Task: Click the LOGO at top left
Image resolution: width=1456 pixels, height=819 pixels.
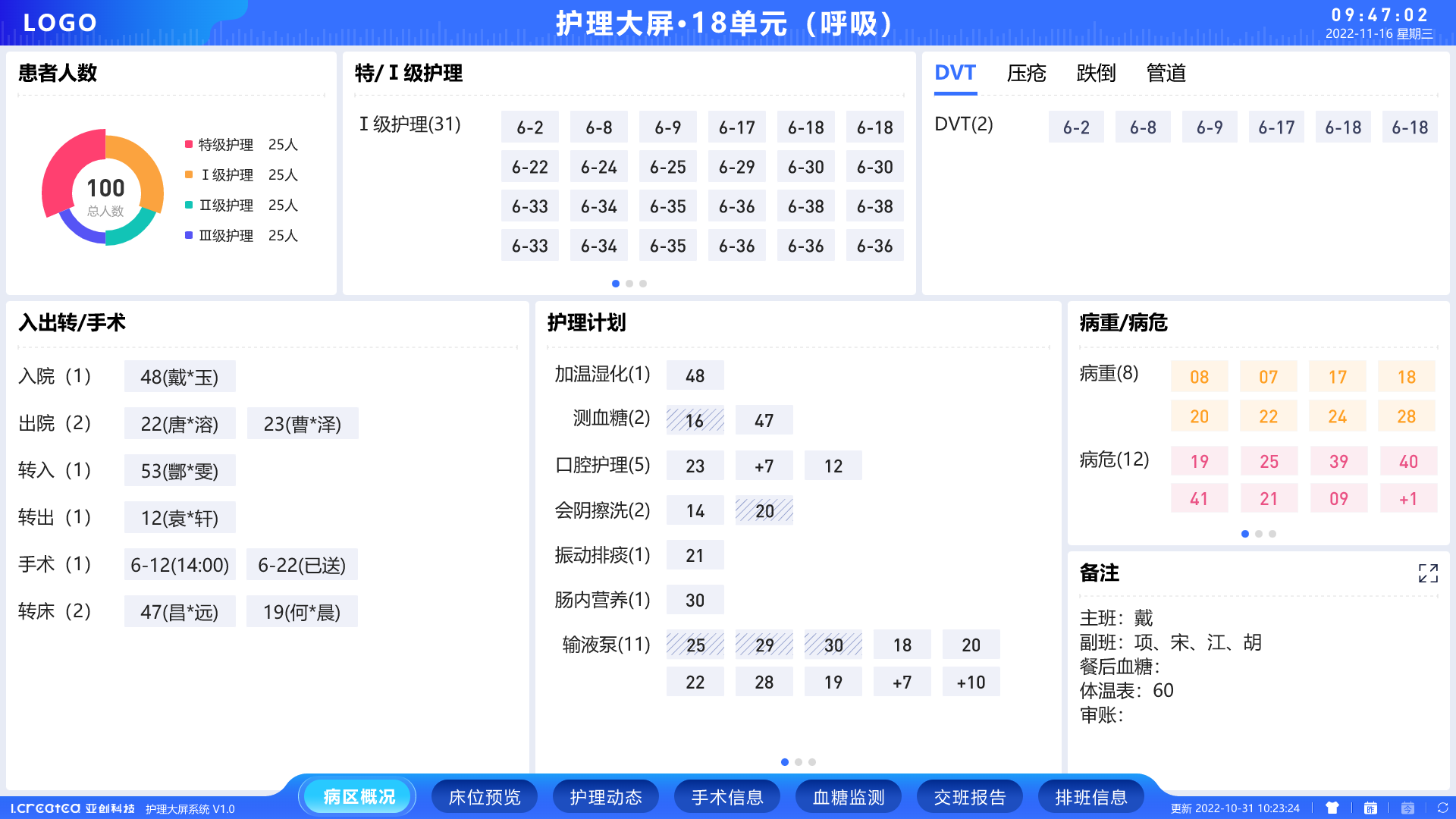Action: coord(60,23)
